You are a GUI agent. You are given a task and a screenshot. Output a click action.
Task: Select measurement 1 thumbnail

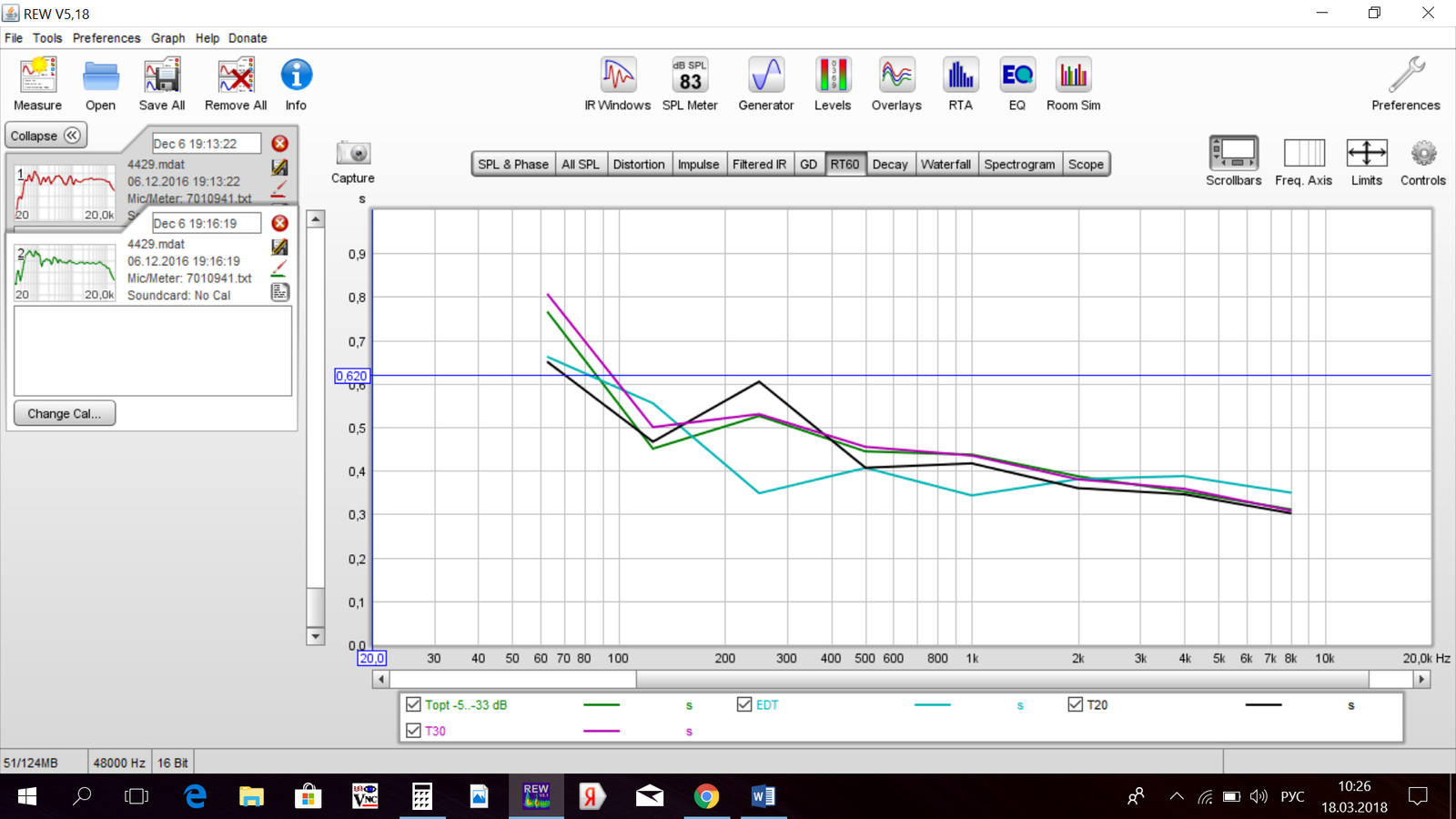(x=66, y=193)
